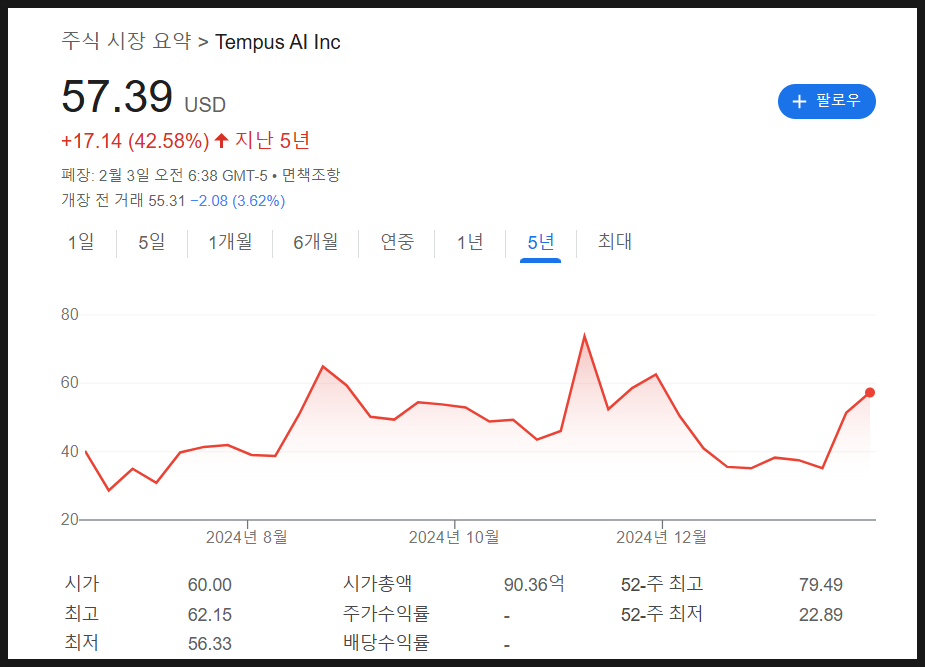
Task: Click the 52-주 최저 label
Action: pos(662,614)
